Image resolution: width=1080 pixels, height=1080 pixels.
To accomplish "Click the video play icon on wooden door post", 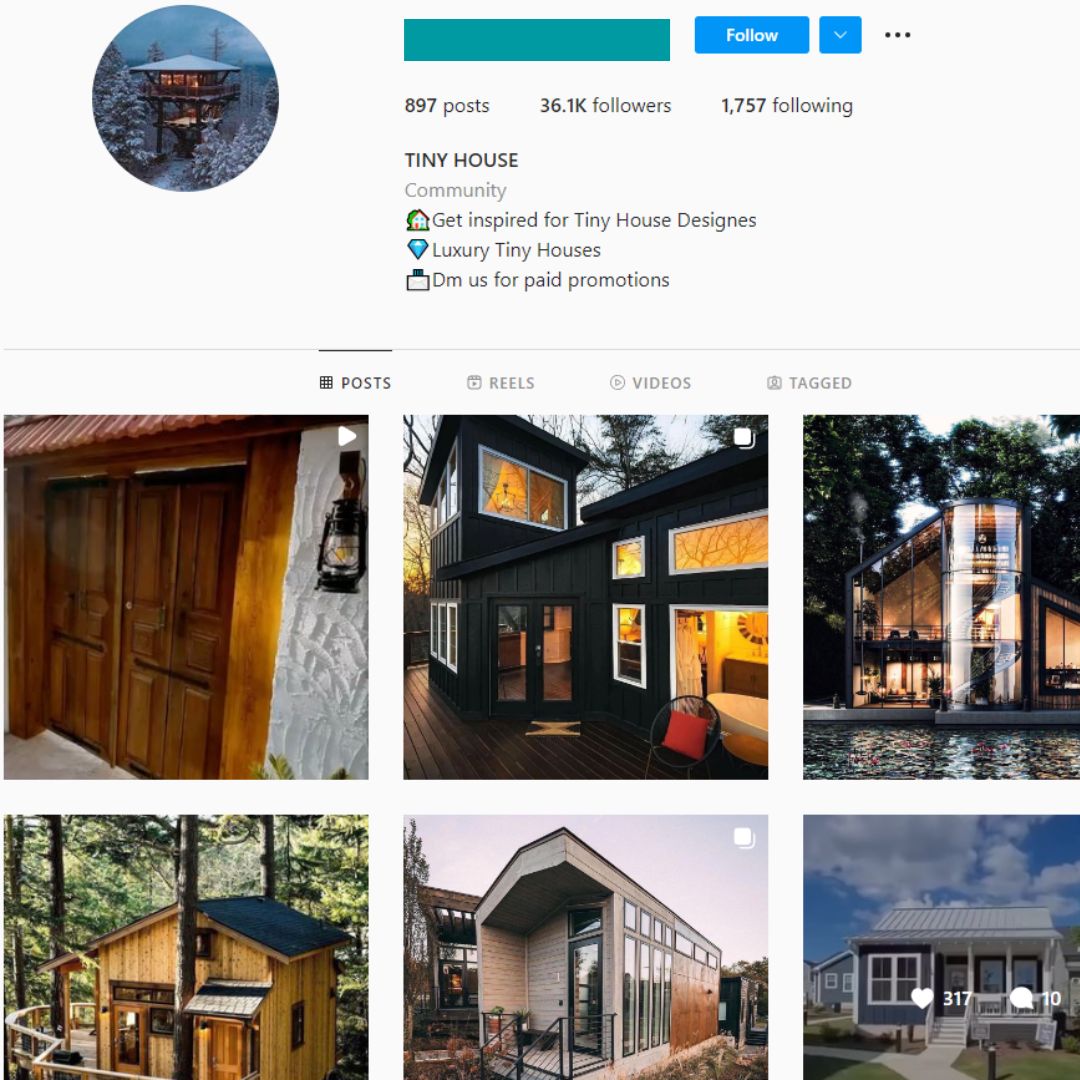I will pyautogui.click(x=347, y=435).
